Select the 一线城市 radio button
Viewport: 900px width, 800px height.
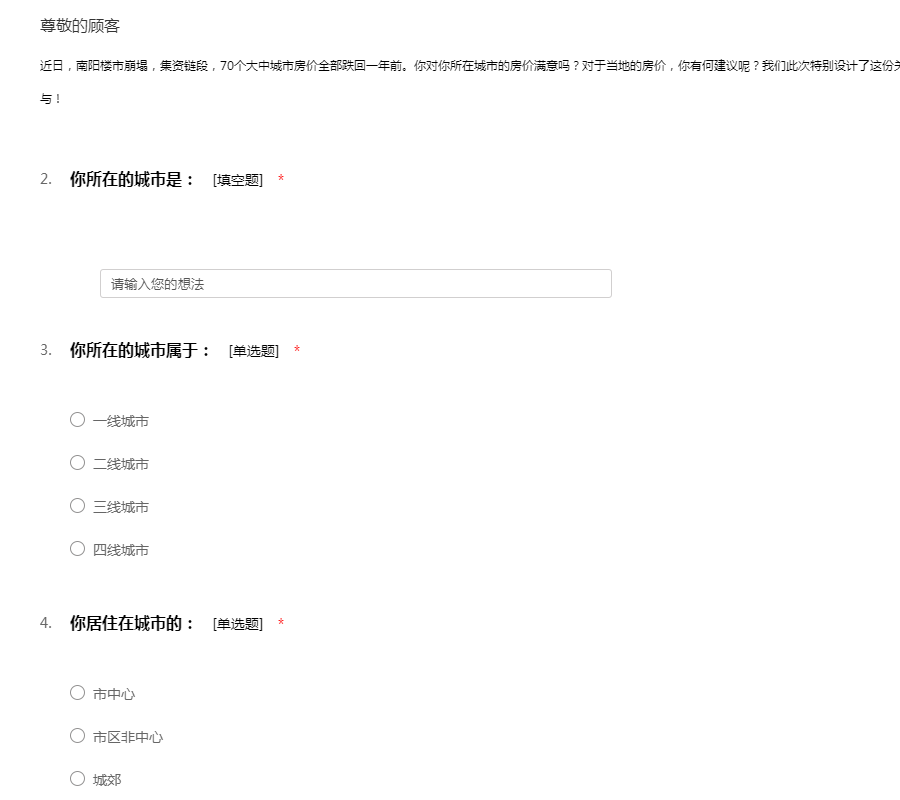click(x=77, y=420)
